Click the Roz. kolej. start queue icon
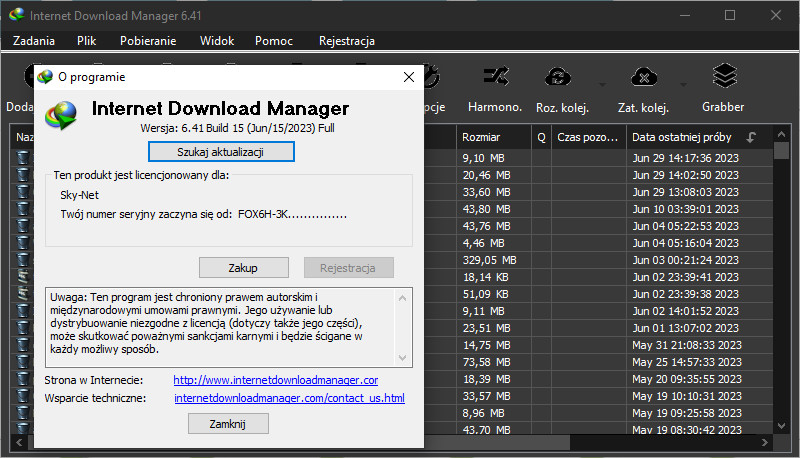The height and width of the screenshot is (458, 800). coord(558,78)
